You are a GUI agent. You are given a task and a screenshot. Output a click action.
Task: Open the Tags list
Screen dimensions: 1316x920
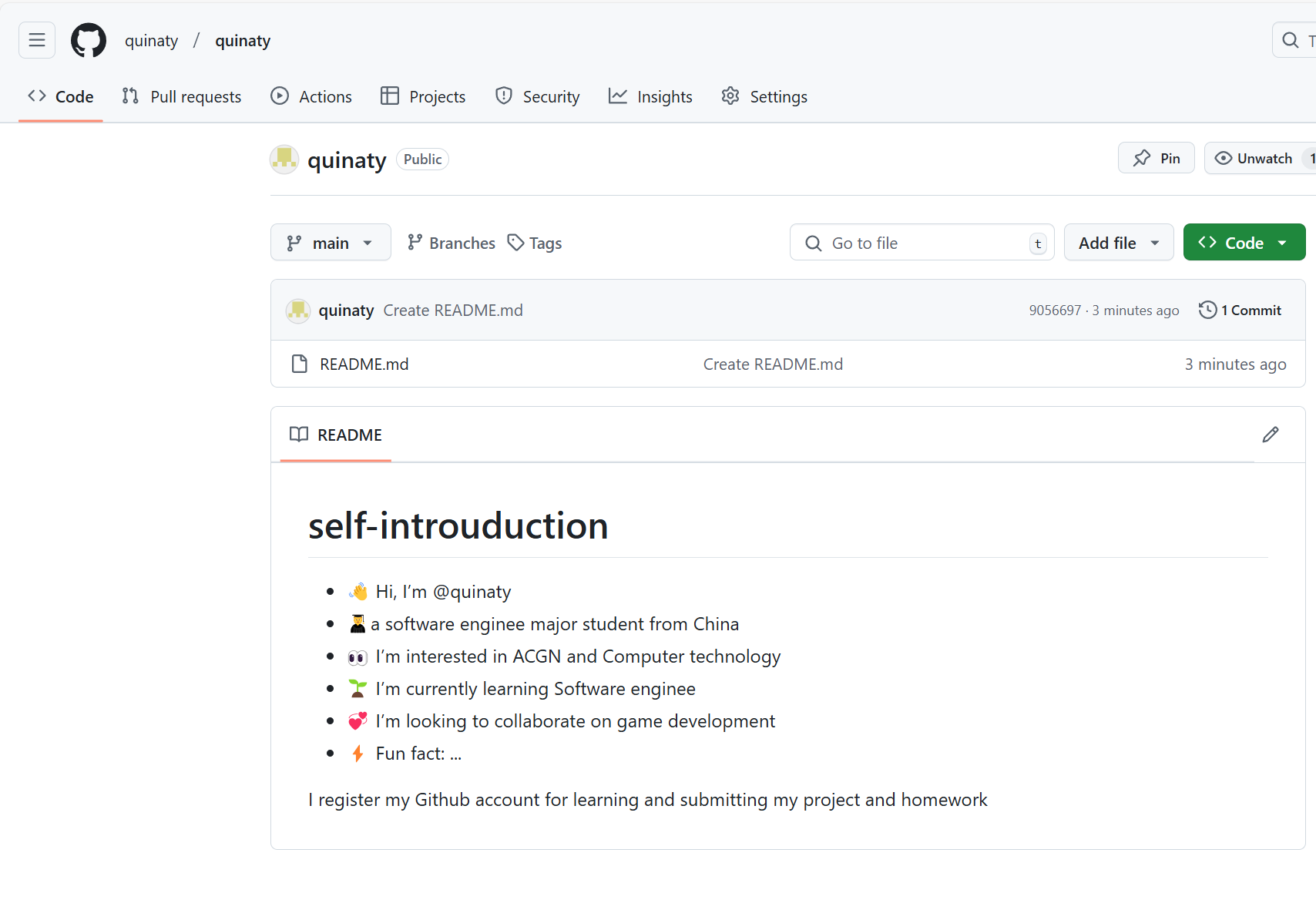pos(535,243)
